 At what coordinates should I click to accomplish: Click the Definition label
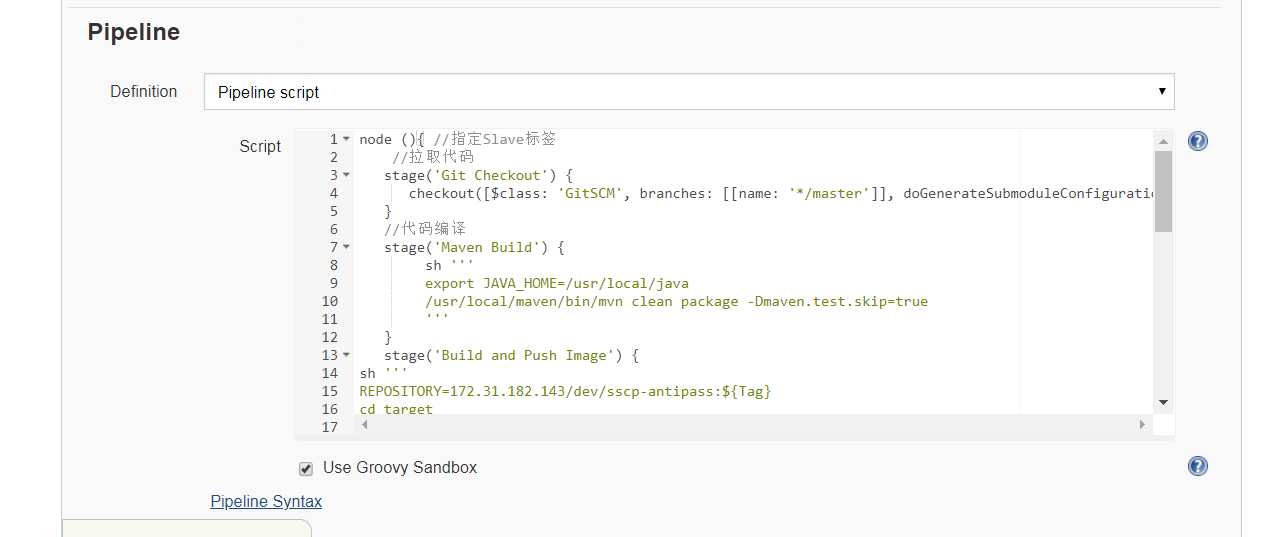pos(143,91)
